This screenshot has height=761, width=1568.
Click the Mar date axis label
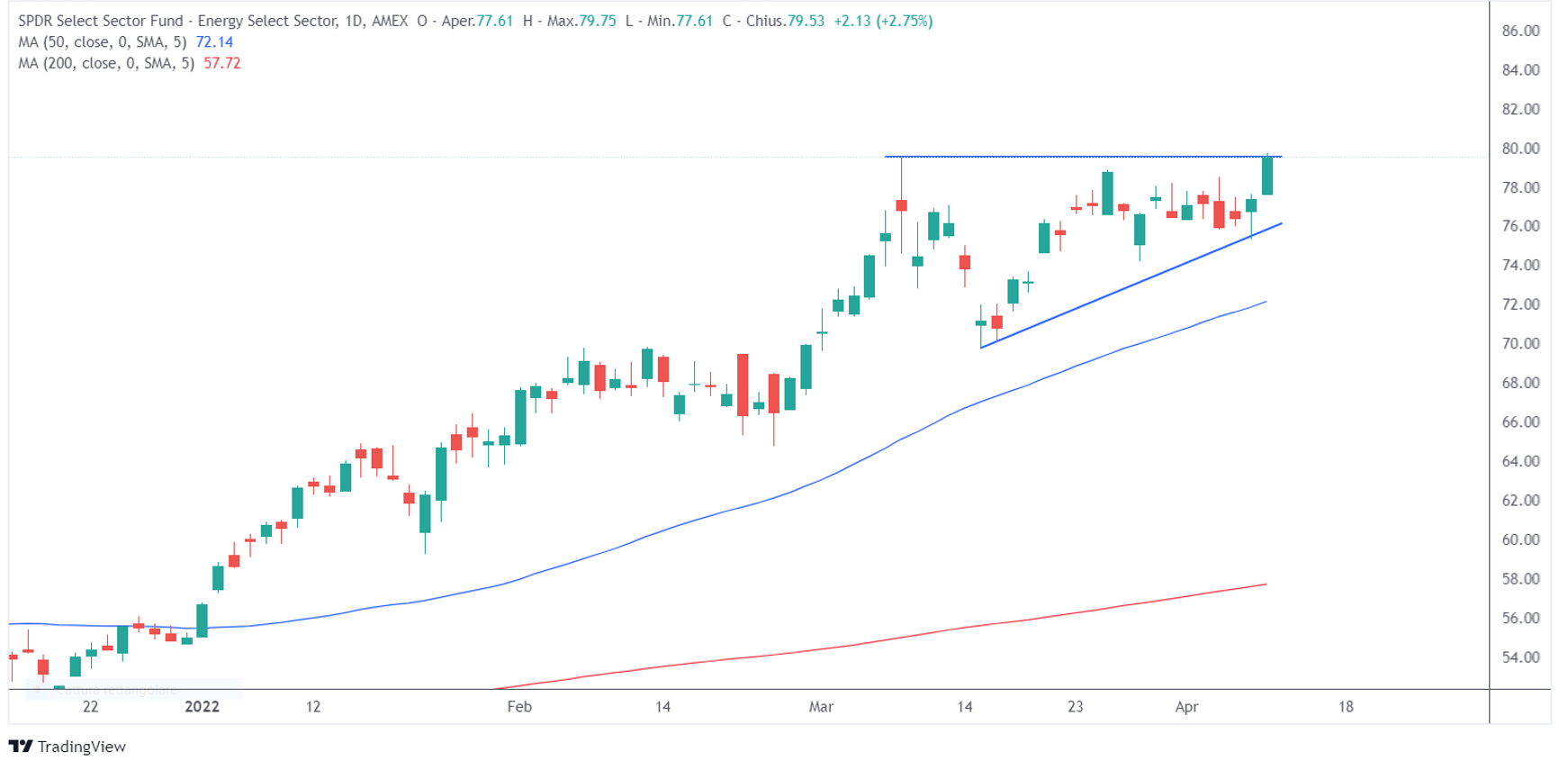pos(821,706)
